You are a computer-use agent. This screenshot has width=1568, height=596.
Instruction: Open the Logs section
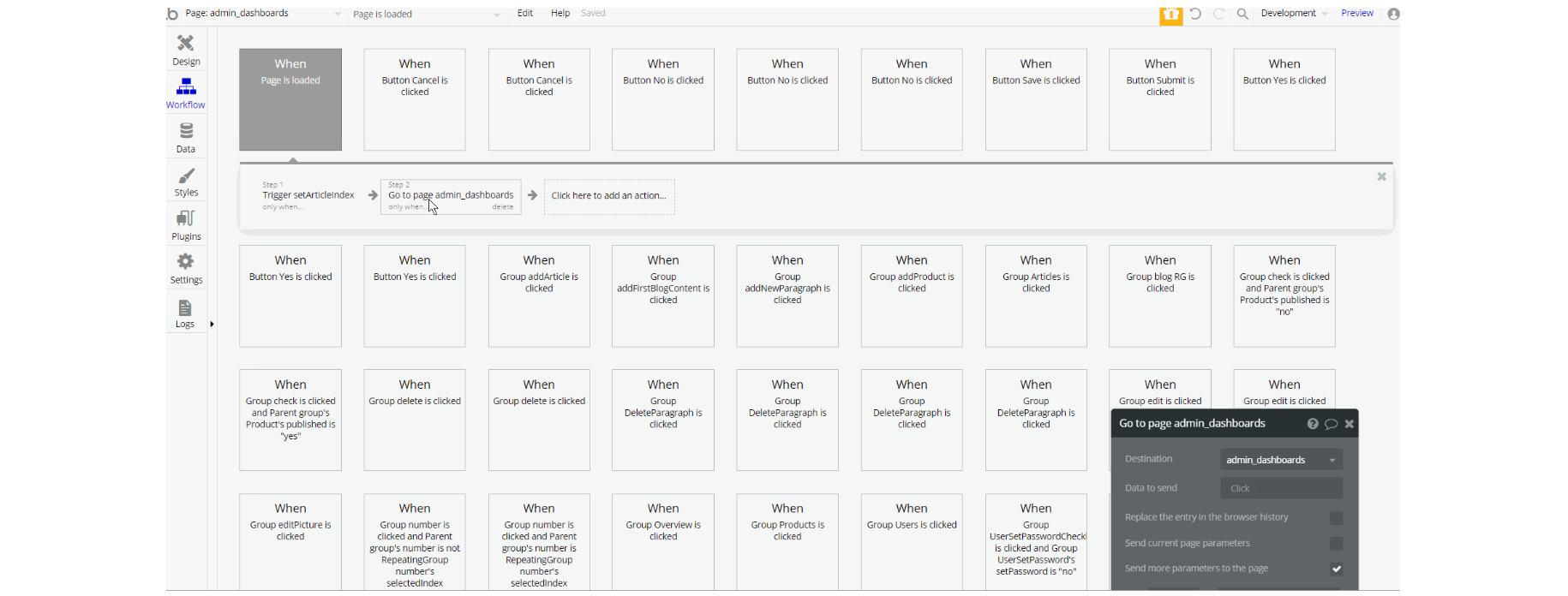pyautogui.click(x=186, y=313)
